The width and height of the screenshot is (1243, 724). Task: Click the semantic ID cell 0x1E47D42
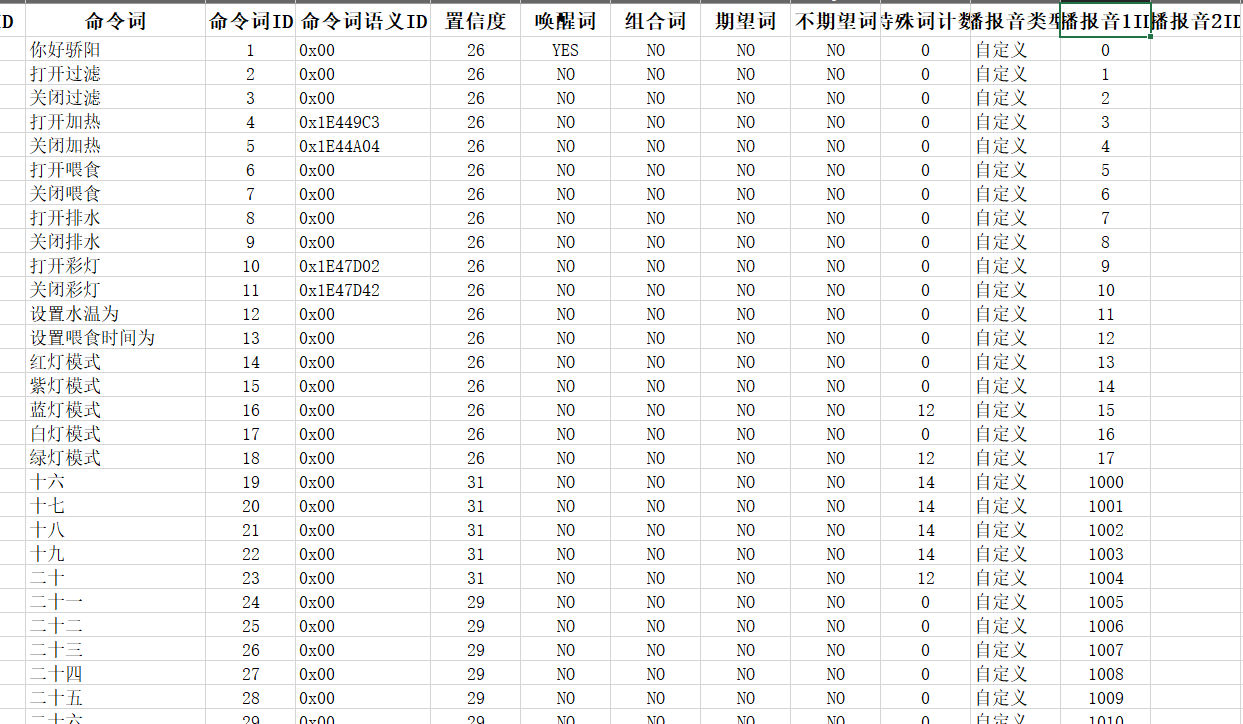click(363, 290)
